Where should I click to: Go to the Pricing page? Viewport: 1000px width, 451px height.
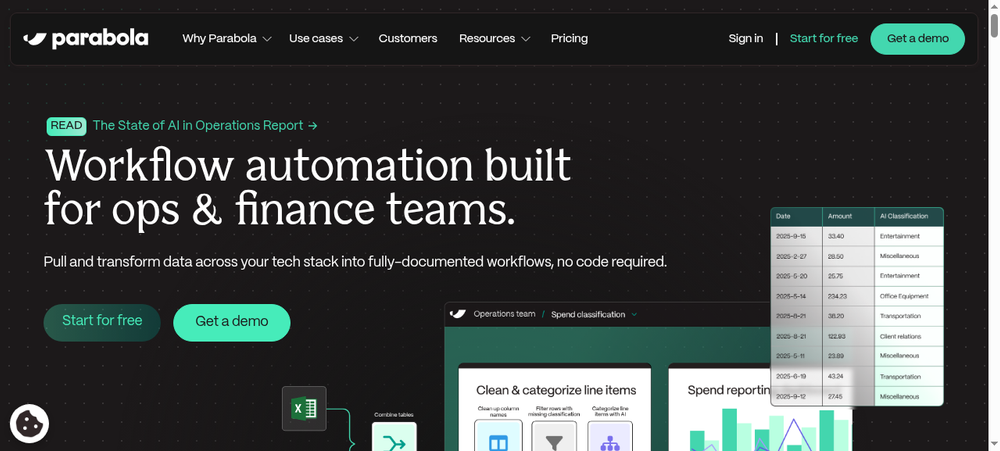click(570, 39)
